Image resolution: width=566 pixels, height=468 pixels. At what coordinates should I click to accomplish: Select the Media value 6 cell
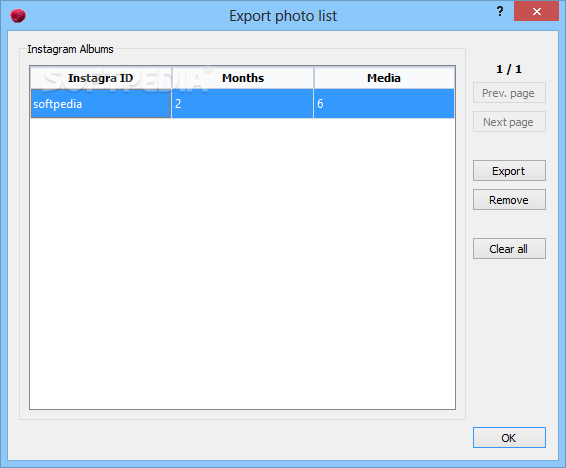[x=384, y=104]
